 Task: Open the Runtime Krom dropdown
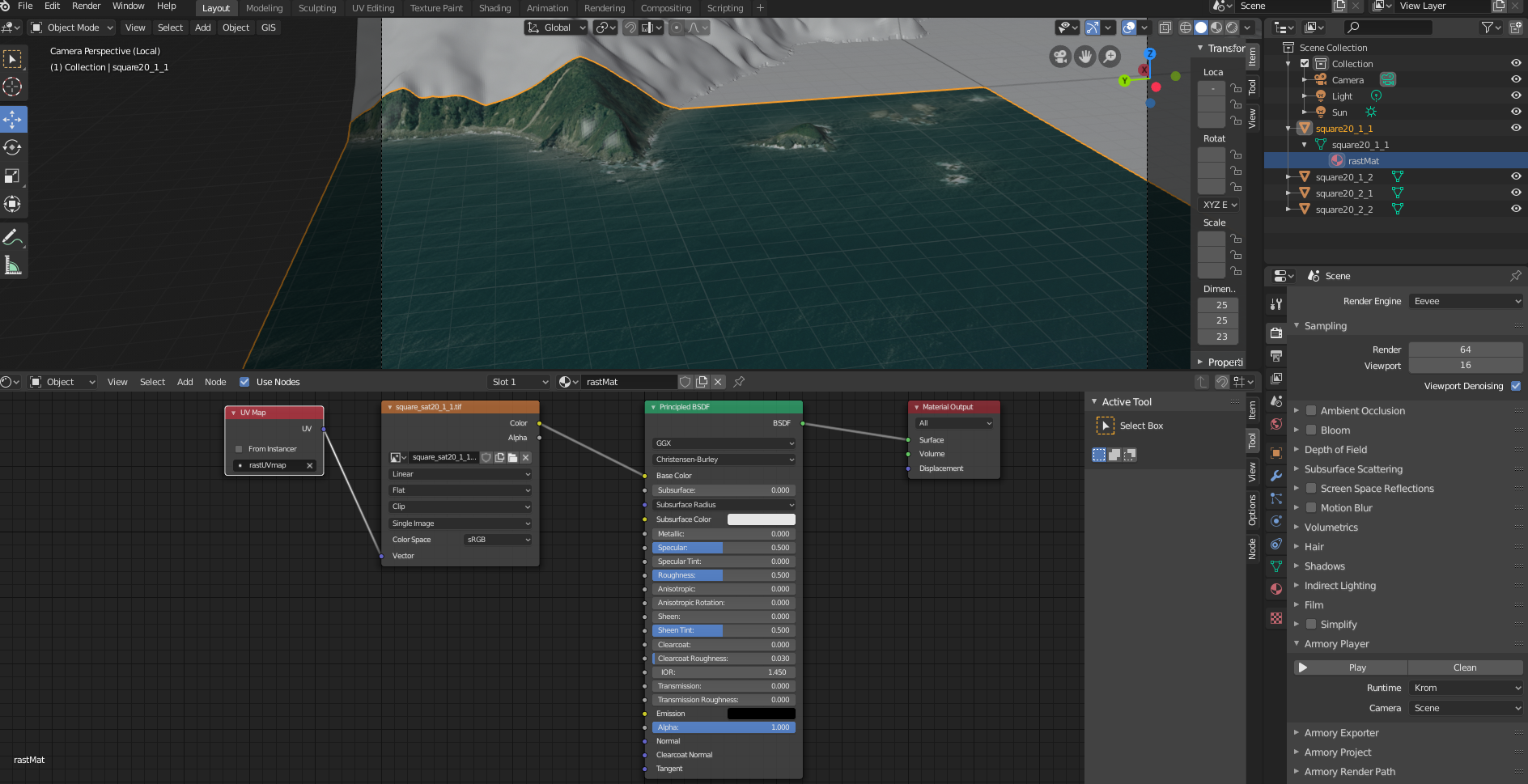(x=1466, y=688)
